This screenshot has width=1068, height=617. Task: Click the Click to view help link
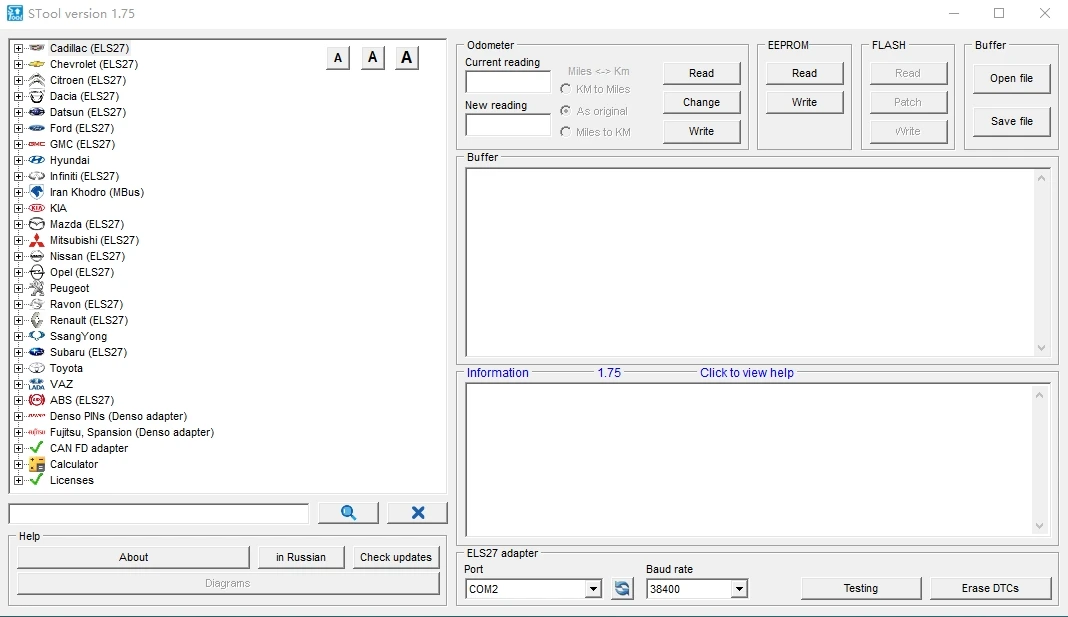click(x=747, y=373)
